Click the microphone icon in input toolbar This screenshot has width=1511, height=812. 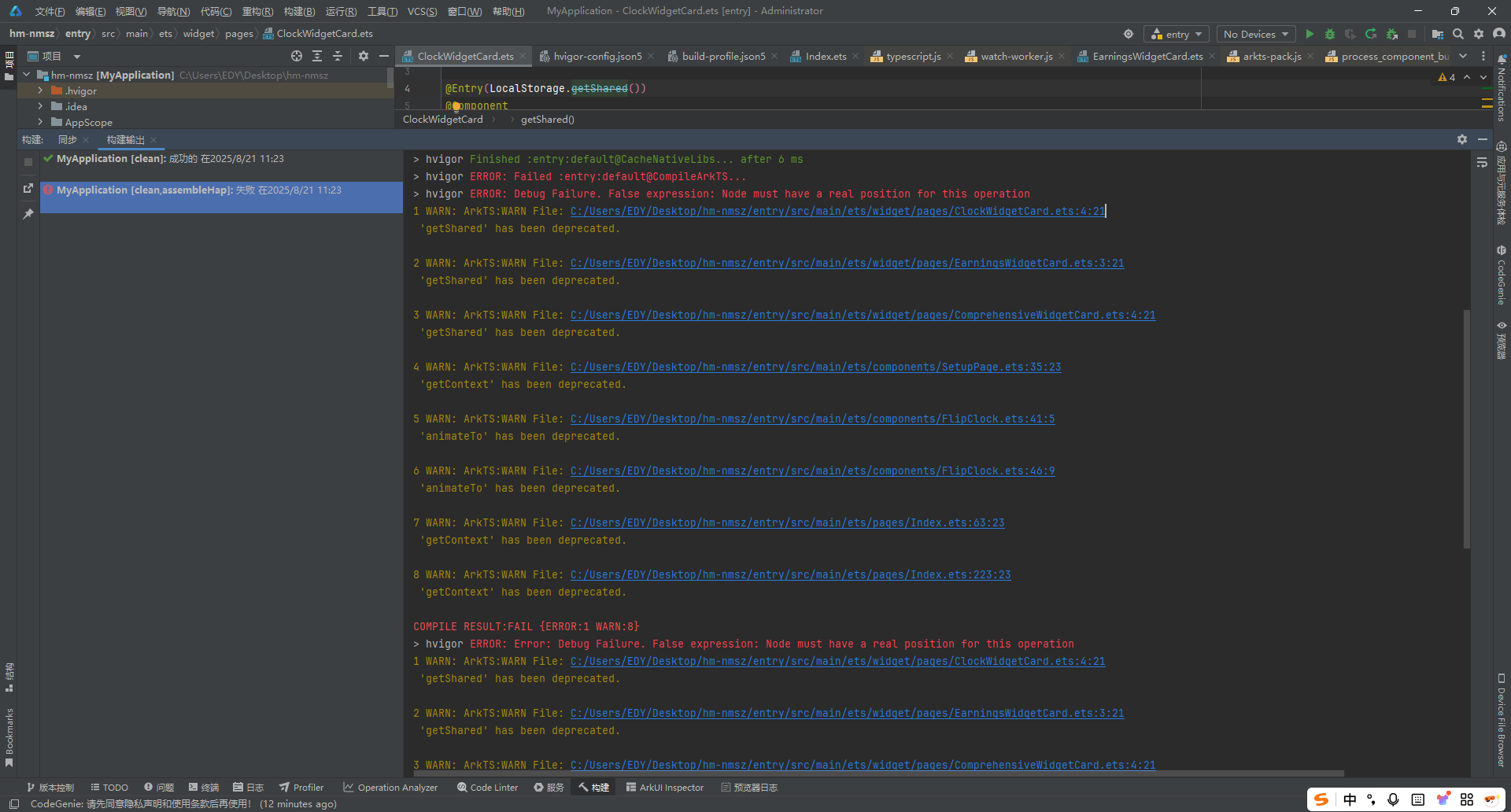click(1393, 799)
